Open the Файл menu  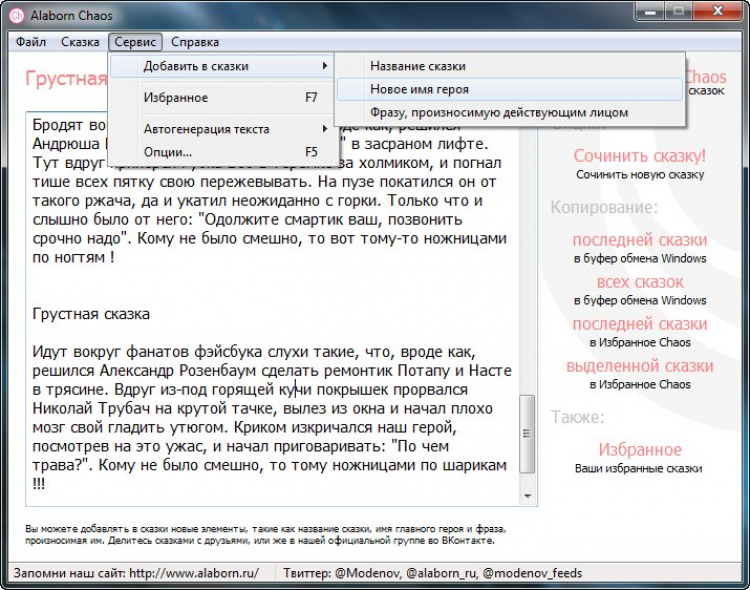pyautogui.click(x=31, y=42)
